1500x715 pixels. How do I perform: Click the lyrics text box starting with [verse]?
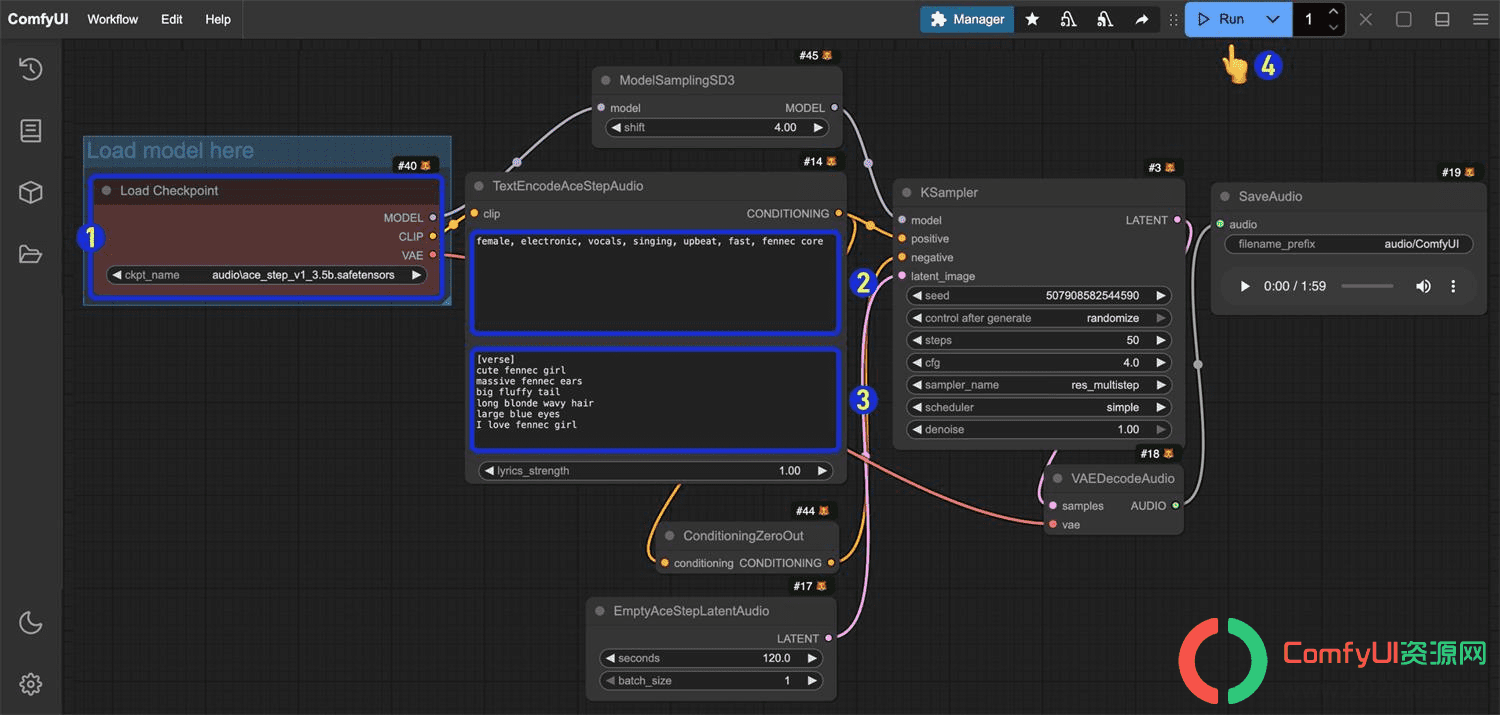pos(655,399)
